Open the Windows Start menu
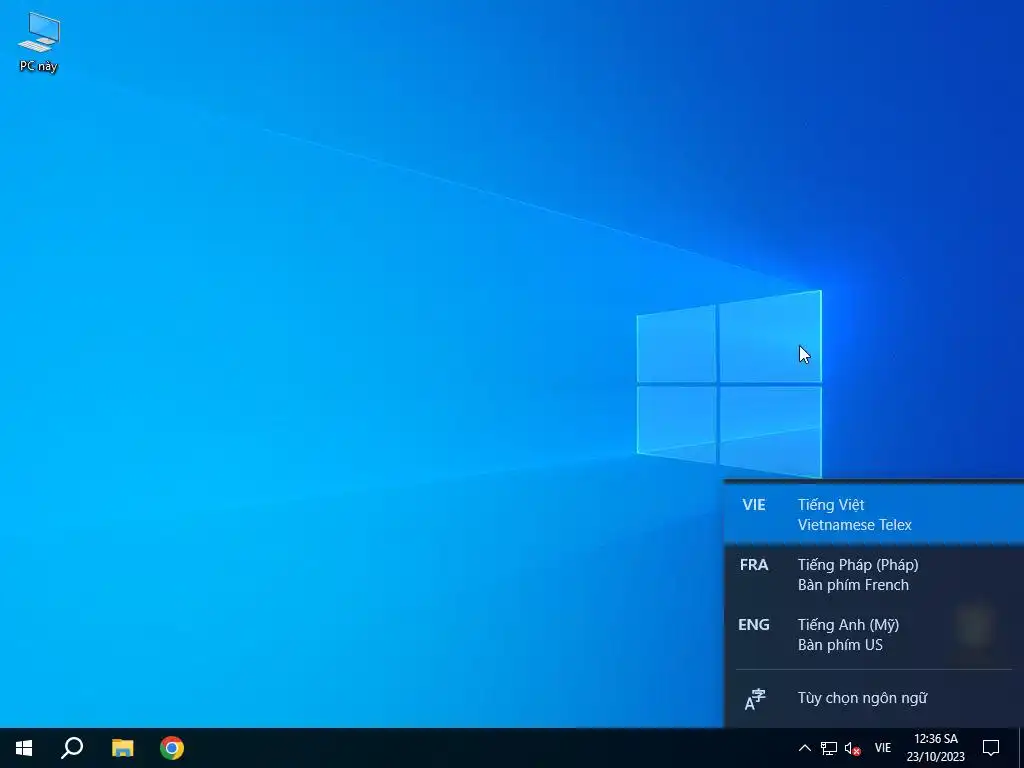This screenshot has width=1024, height=768. click(x=24, y=748)
